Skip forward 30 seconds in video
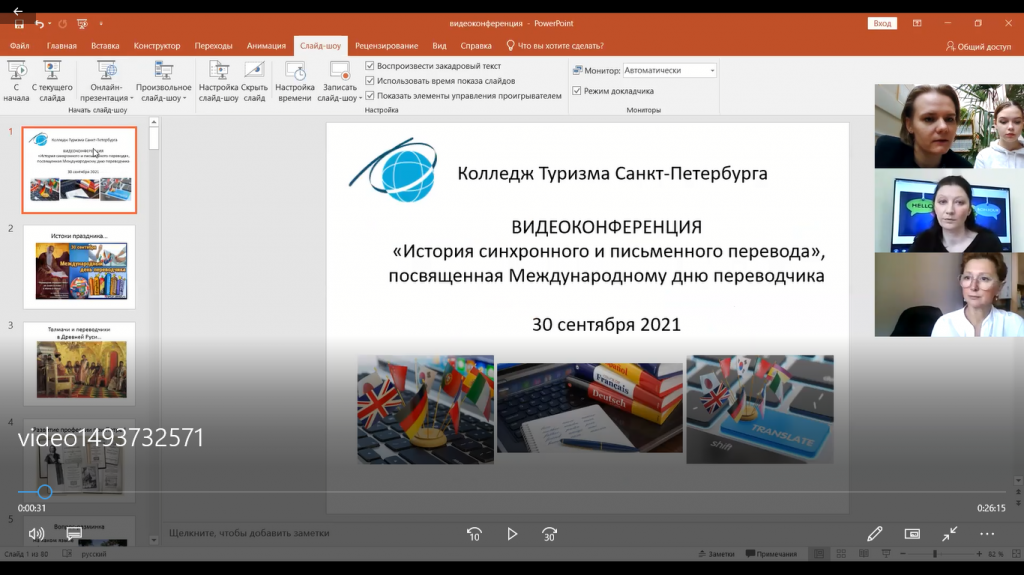The width and height of the screenshot is (1024, 575). tap(550, 534)
